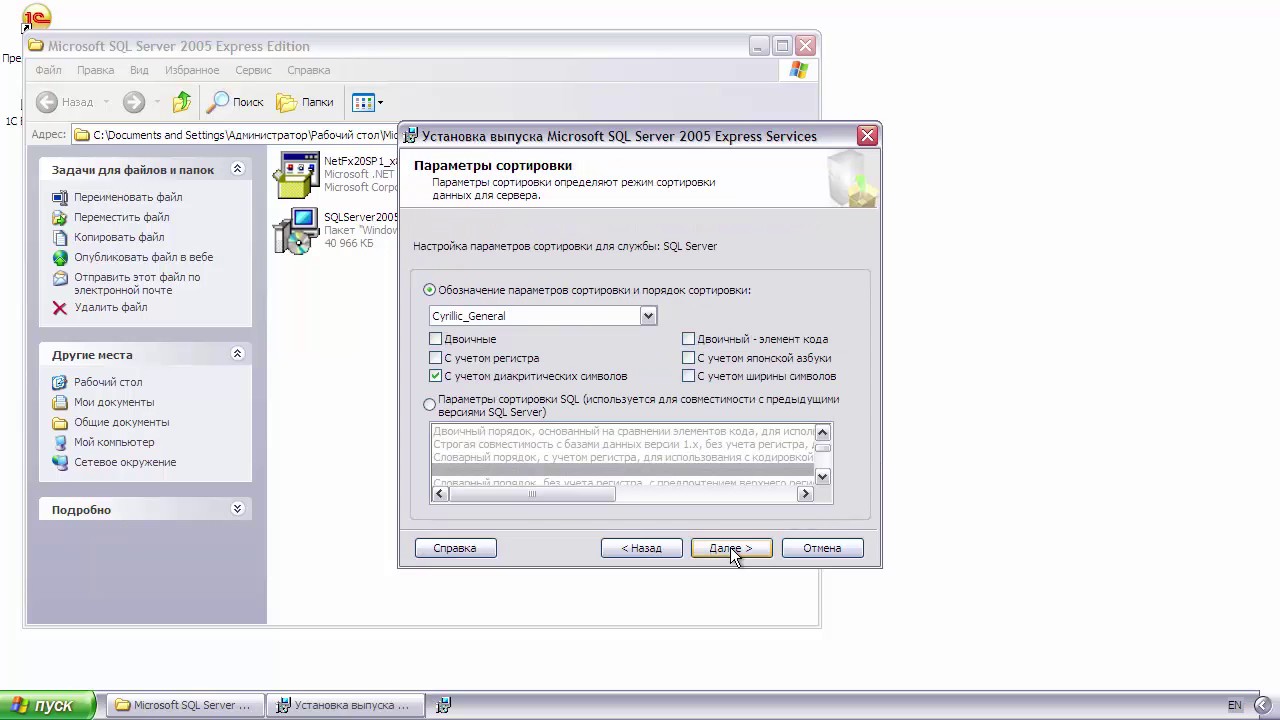The image size is (1280, 720).
Task: Click the horizontal scrollbar thumb in collations list
Action: click(x=532, y=494)
